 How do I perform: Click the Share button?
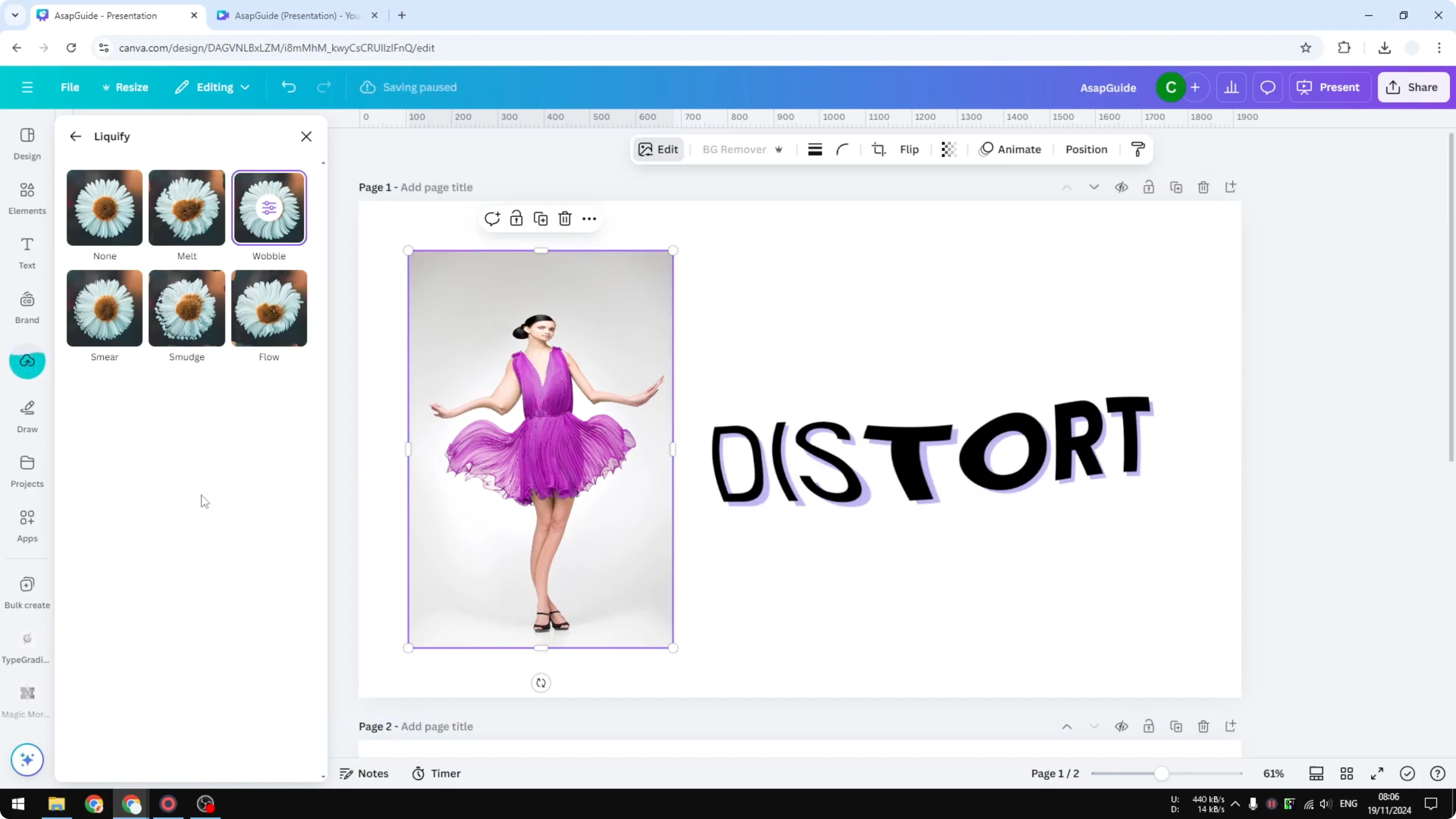[x=1414, y=87]
